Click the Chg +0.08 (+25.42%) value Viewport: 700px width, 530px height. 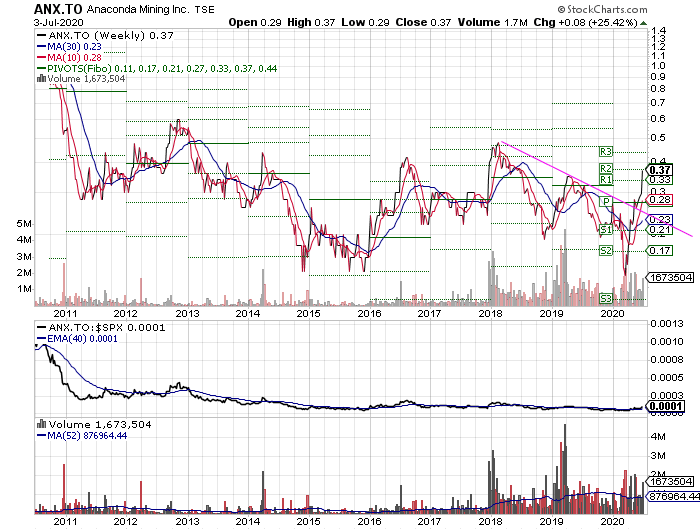[x=585, y=22]
